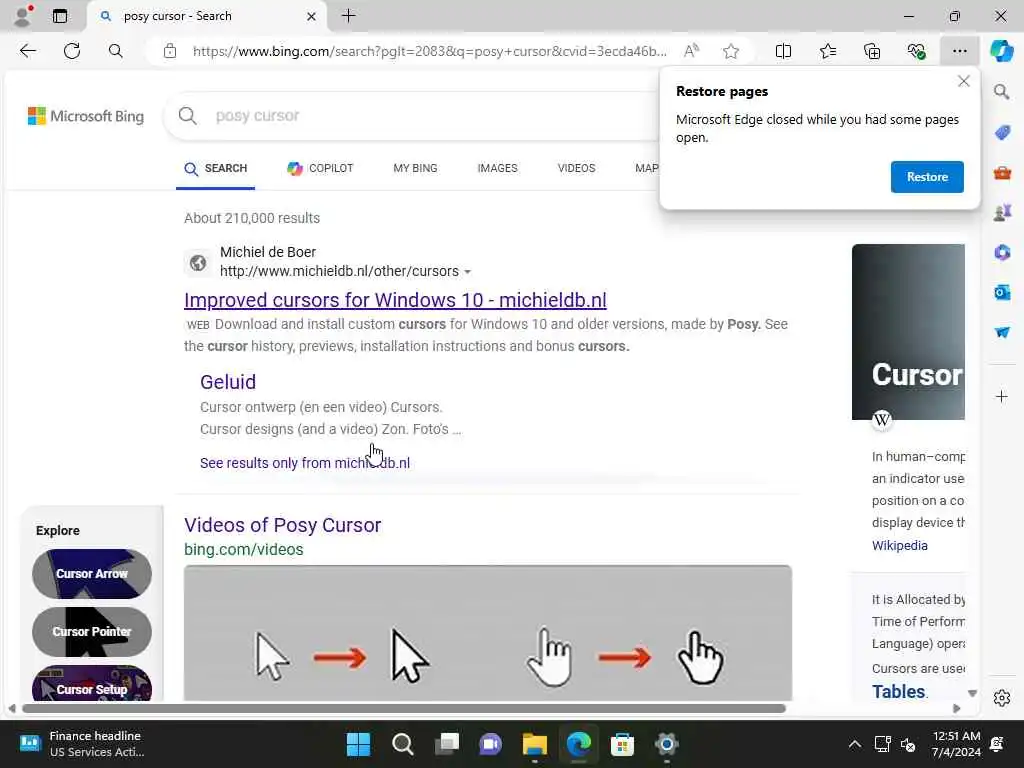Screen dimensions: 1024x768
Task: Open the Wikipedia source link
Action: (x=899, y=545)
